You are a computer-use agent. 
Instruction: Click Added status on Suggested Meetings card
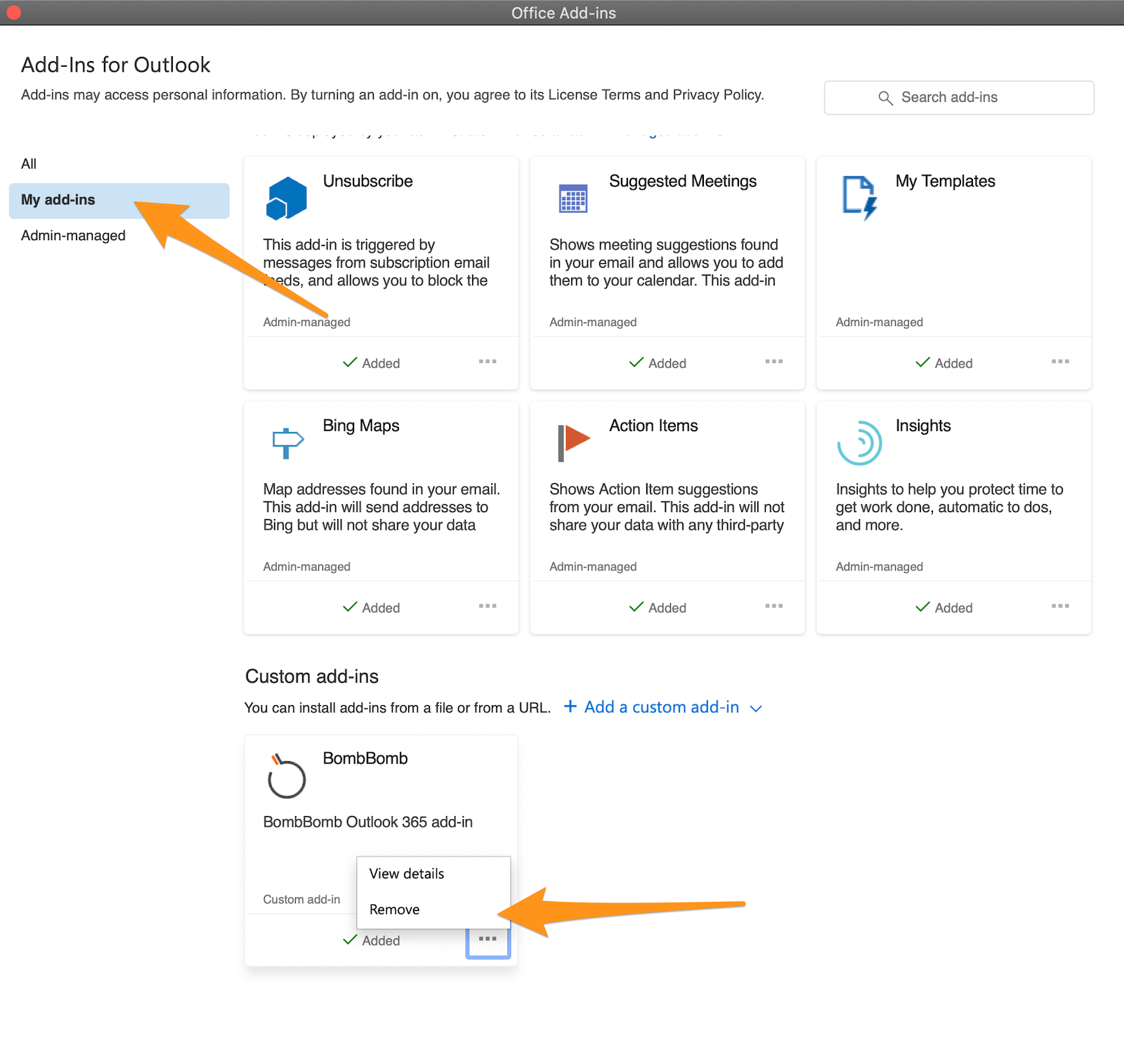pyautogui.click(x=658, y=363)
